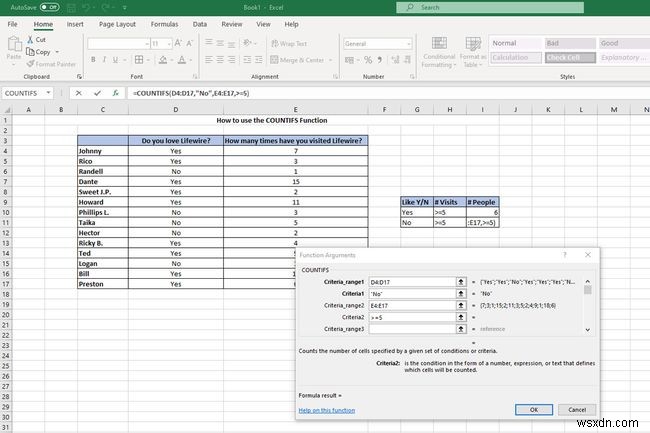This screenshot has height=433, width=650.
Task: Click the formula bar Enter checkmark
Action: [x=97, y=93]
